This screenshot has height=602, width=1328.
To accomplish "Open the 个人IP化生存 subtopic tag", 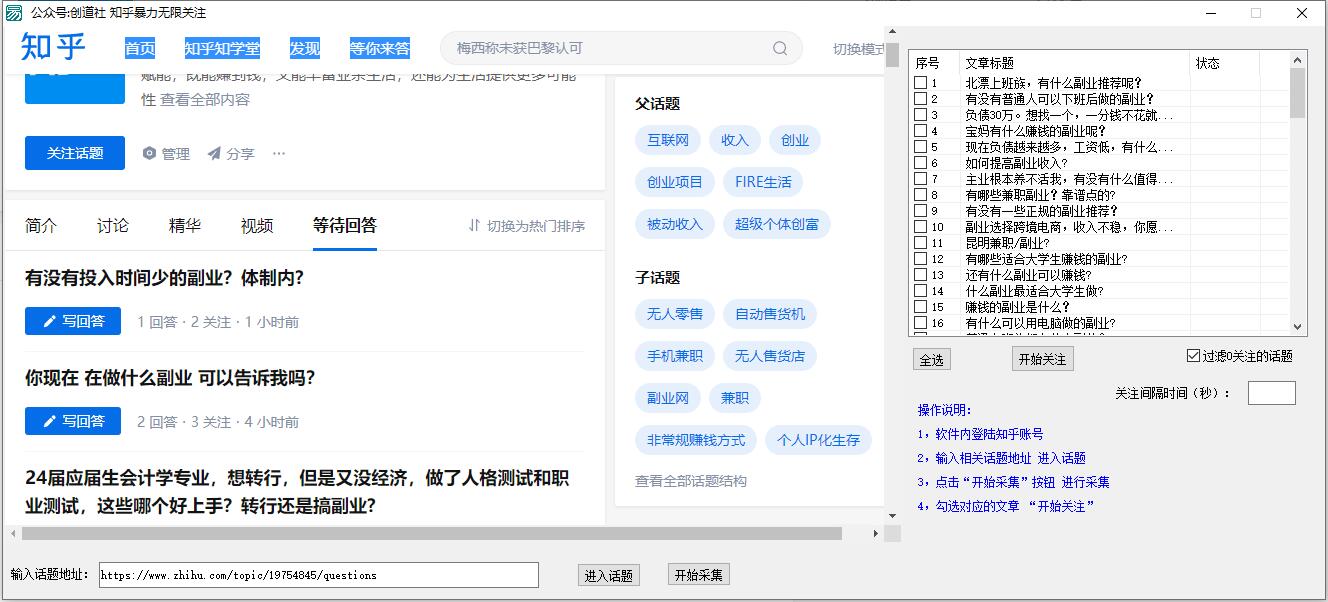I will tap(818, 440).
